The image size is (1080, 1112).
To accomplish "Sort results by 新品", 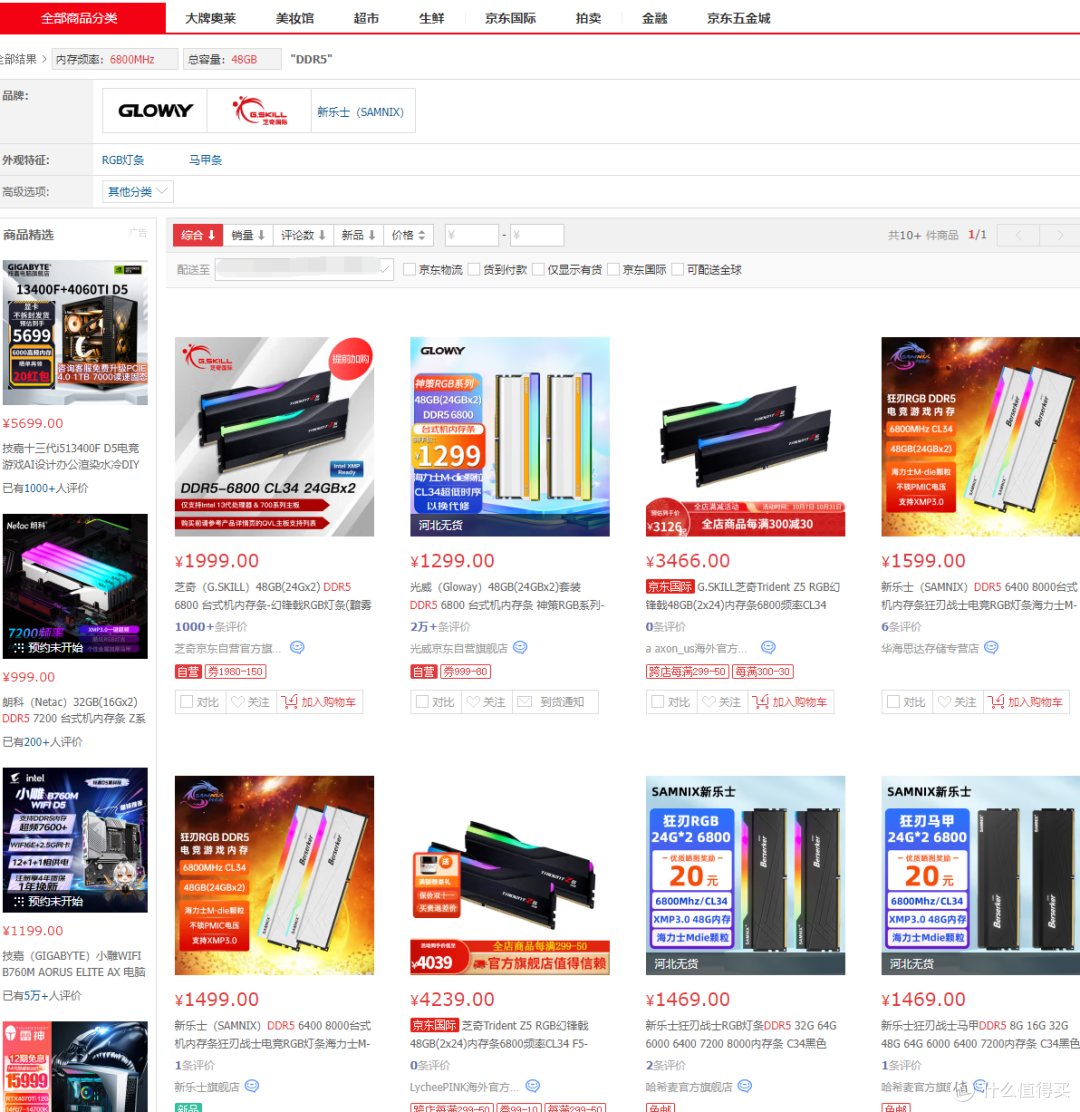I will point(358,235).
